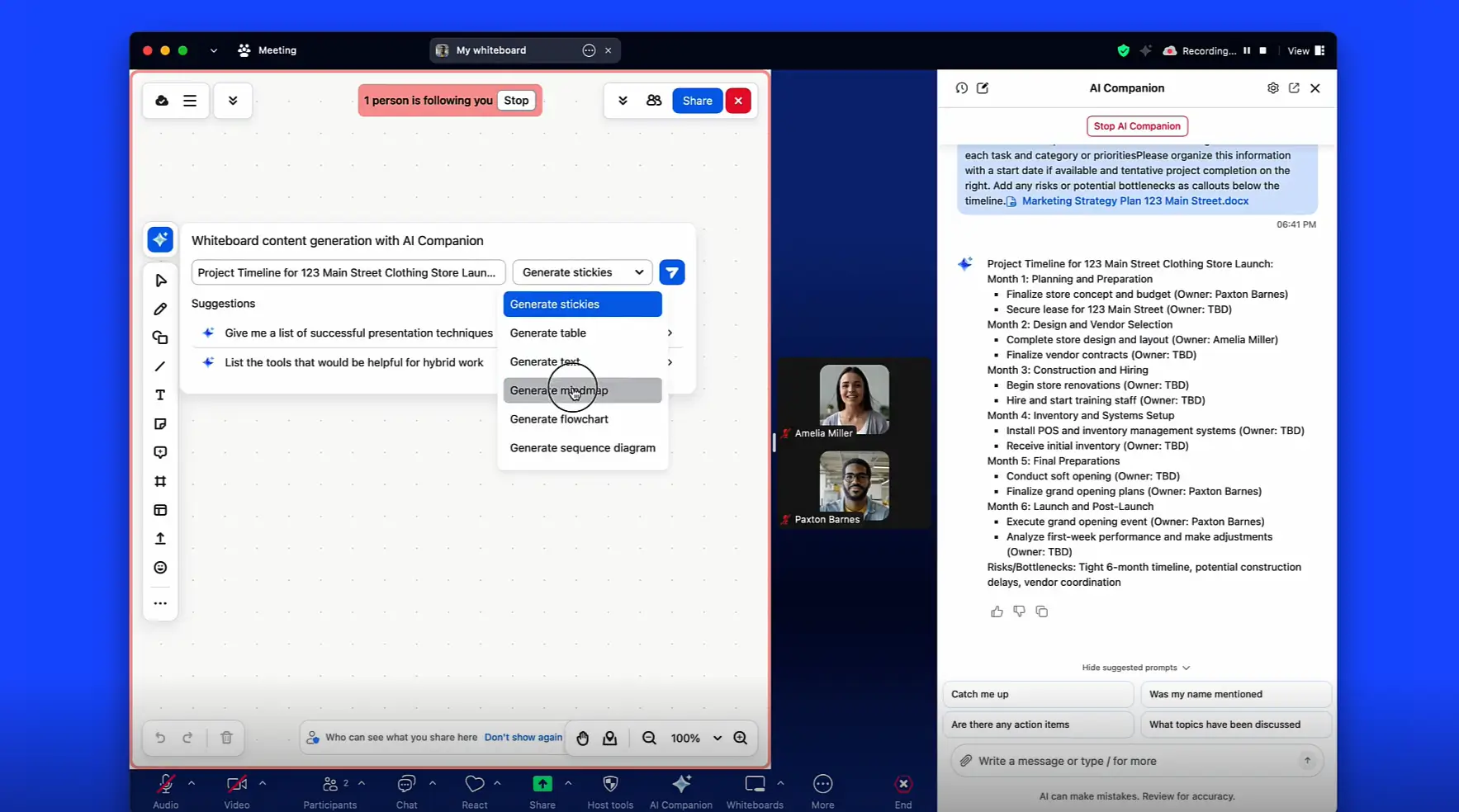This screenshot has width=1459, height=812.
Task: Open the Participants options caret
Action: (x=362, y=783)
